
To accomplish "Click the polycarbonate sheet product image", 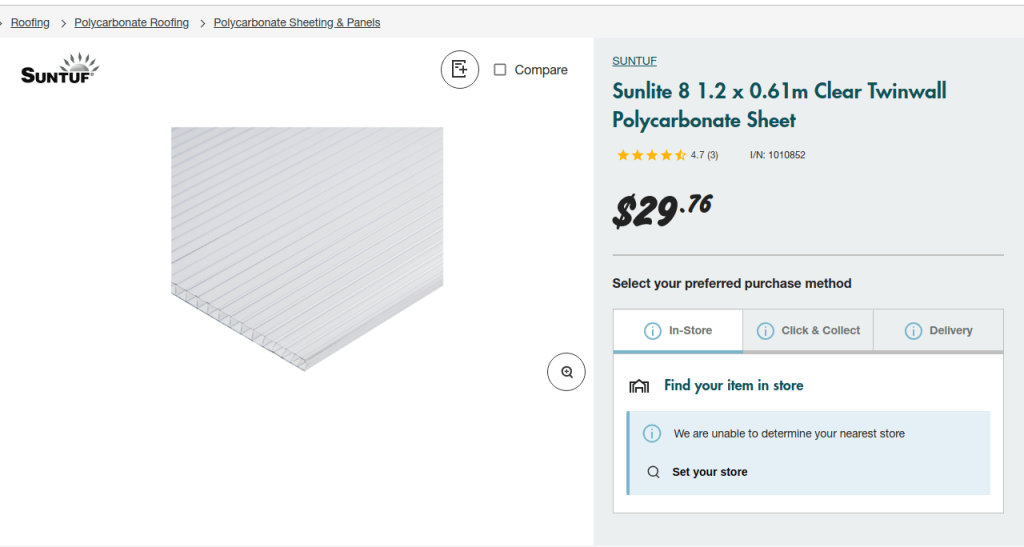I will (x=307, y=240).
